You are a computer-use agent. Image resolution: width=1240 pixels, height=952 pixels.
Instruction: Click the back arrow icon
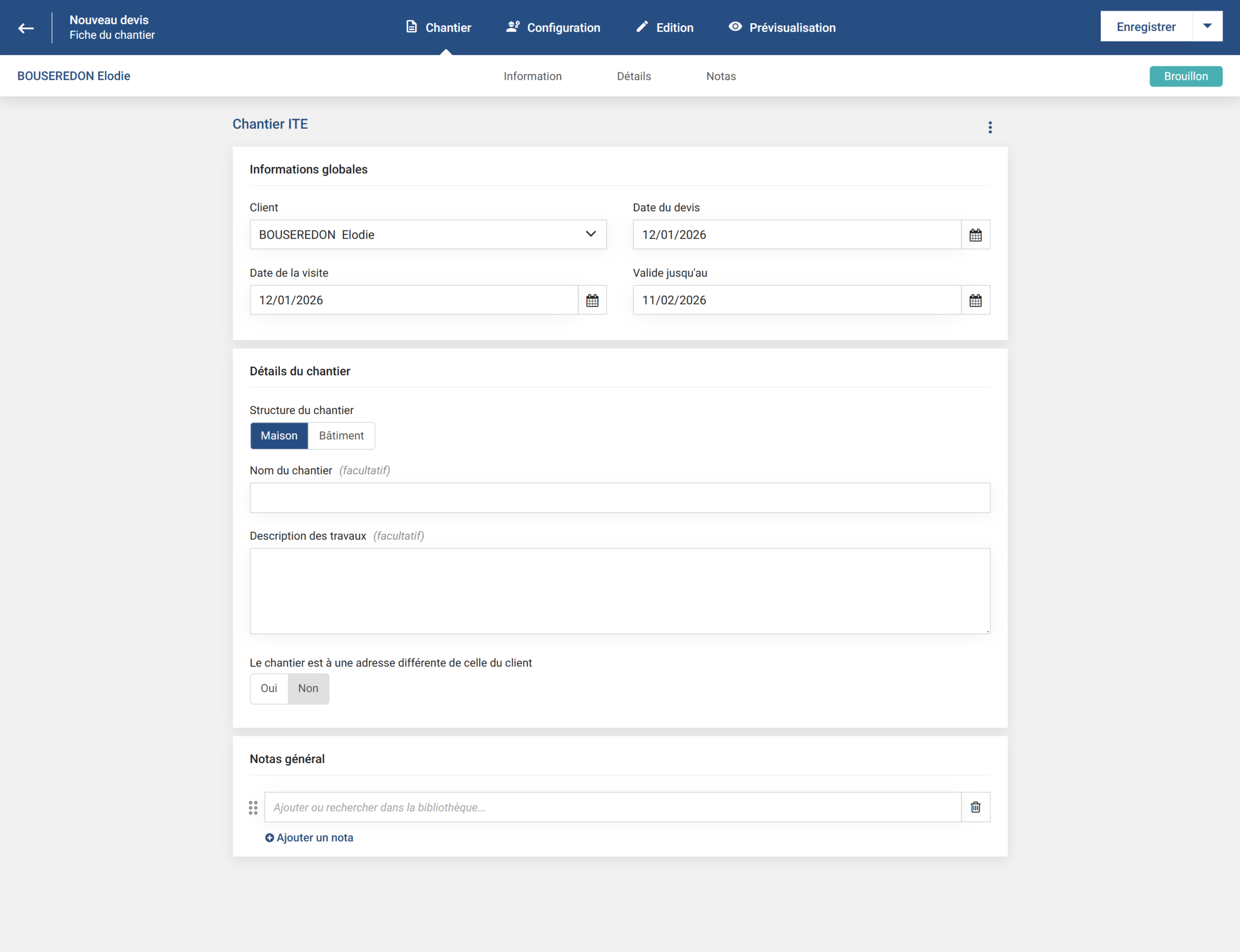coord(26,28)
